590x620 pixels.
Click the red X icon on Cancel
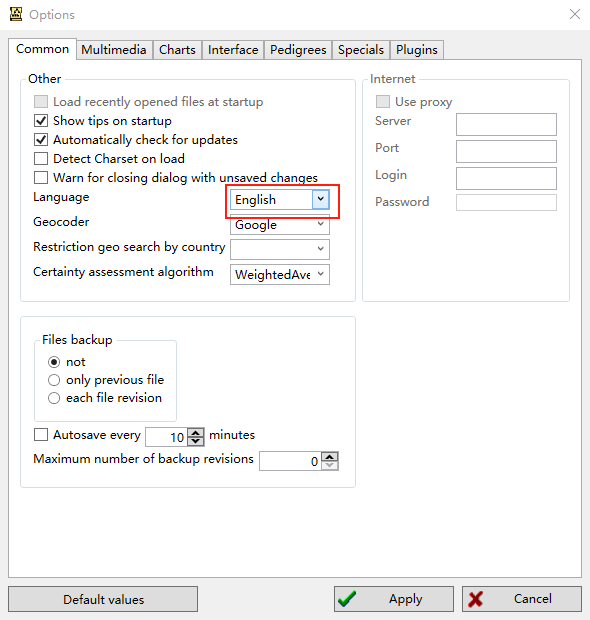pyautogui.click(x=475, y=599)
